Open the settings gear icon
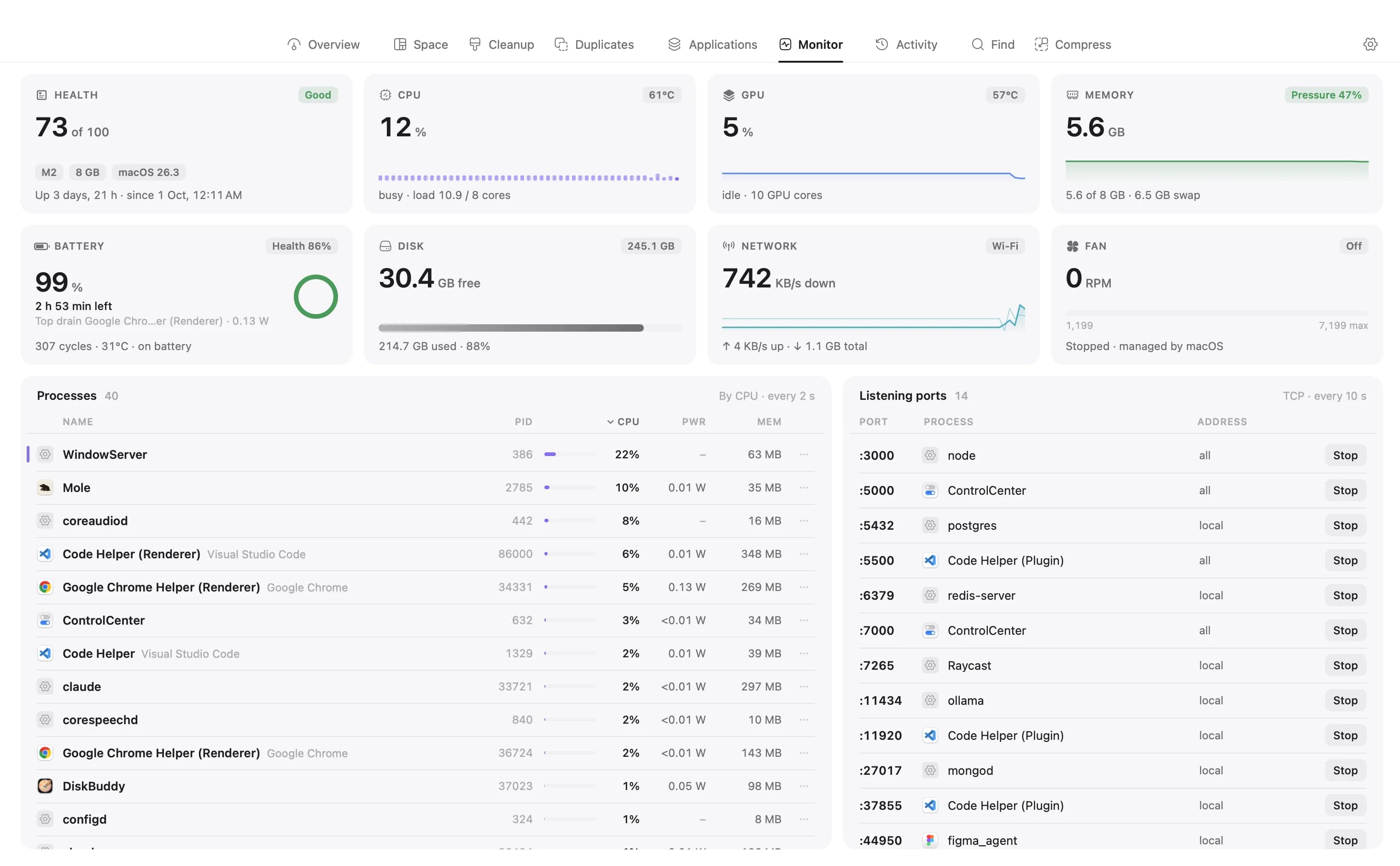This screenshot has width=1400, height=866. coord(1370,44)
